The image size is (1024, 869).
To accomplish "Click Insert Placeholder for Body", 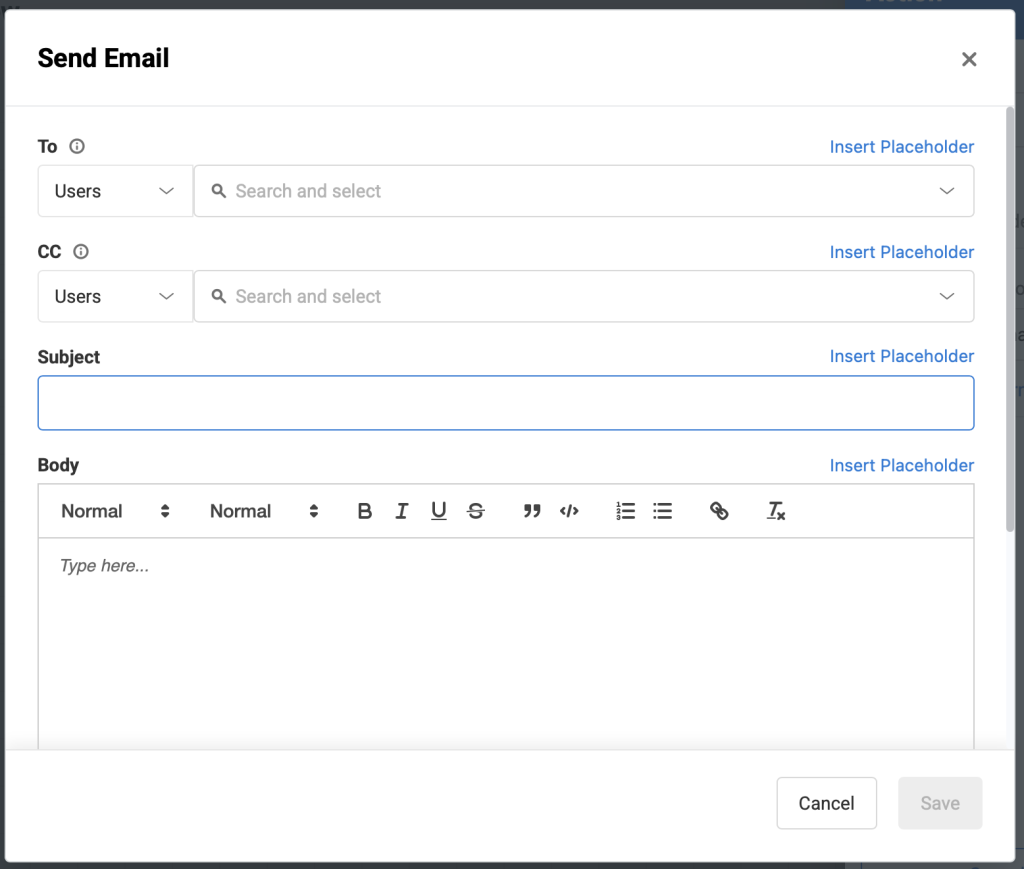I will pos(902,466).
